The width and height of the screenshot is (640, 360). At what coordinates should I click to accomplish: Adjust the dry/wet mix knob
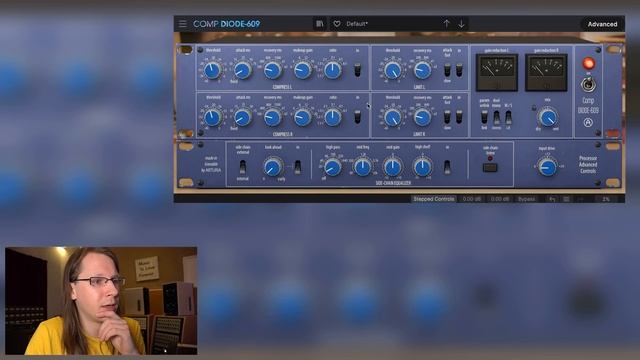547,118
